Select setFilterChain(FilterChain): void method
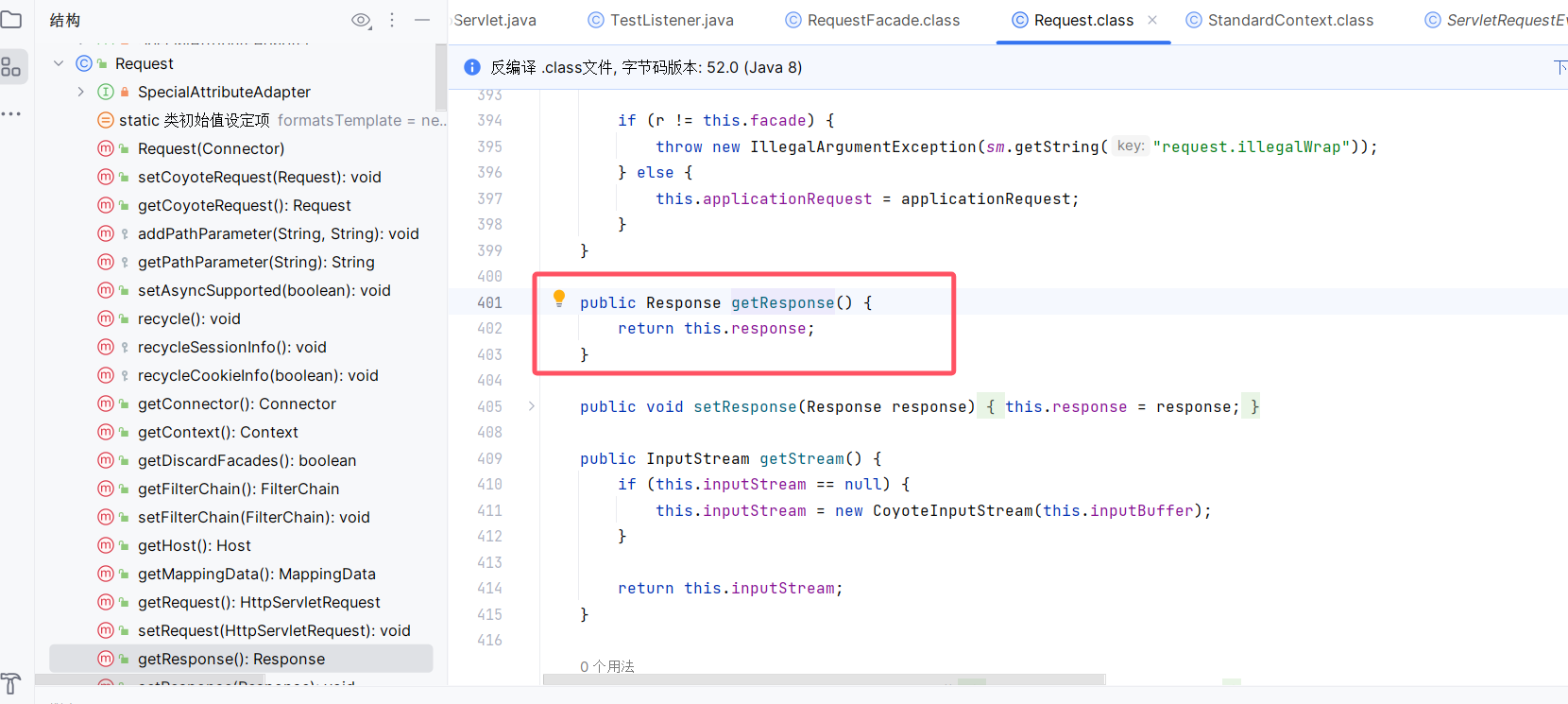 pyautogui.click(x=254, y=517)
